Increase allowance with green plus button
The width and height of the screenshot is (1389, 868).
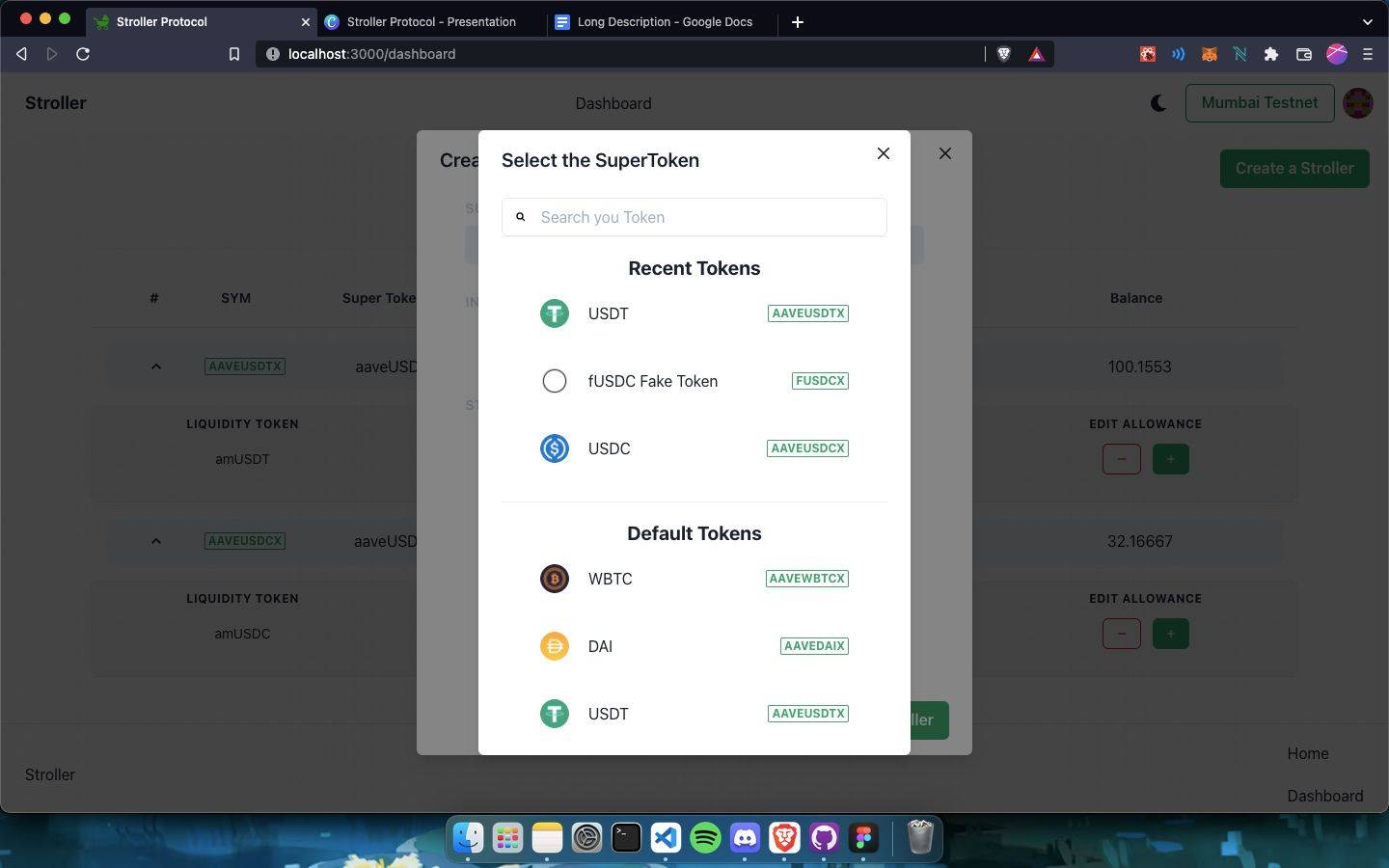[x=1170, y=459]
